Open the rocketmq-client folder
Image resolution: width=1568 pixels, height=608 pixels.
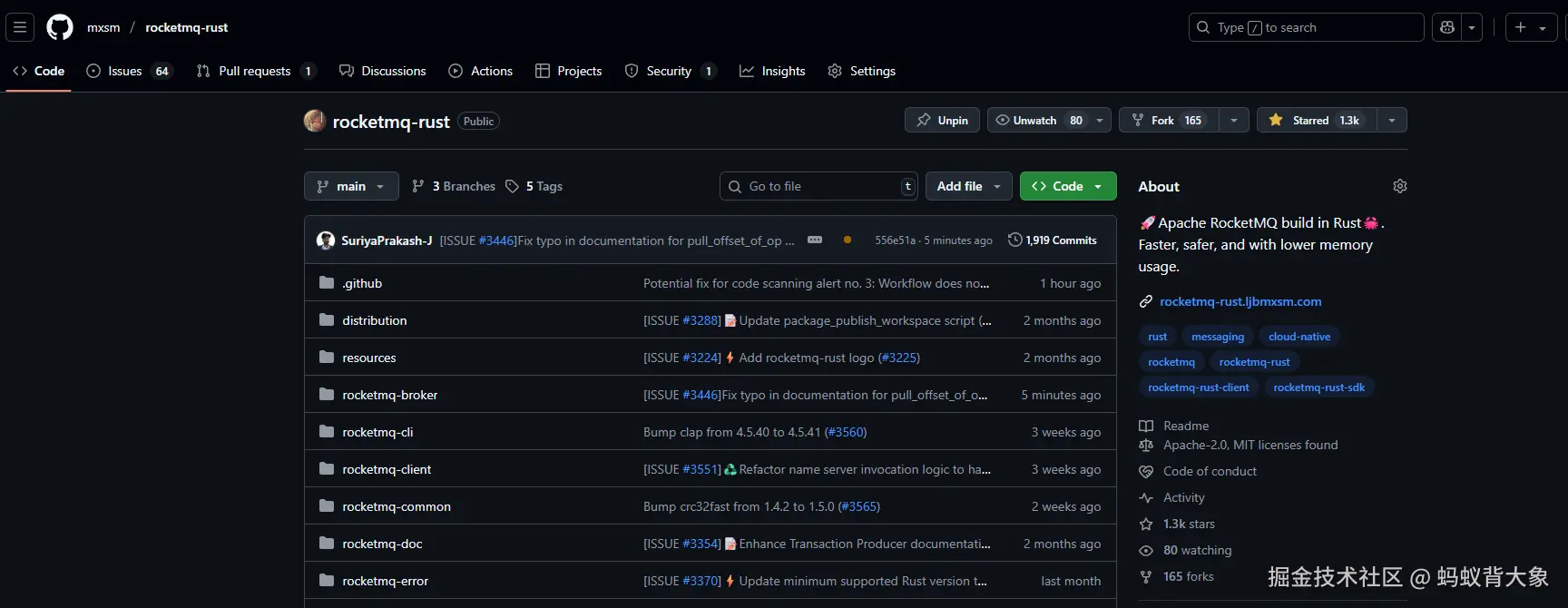387,469
